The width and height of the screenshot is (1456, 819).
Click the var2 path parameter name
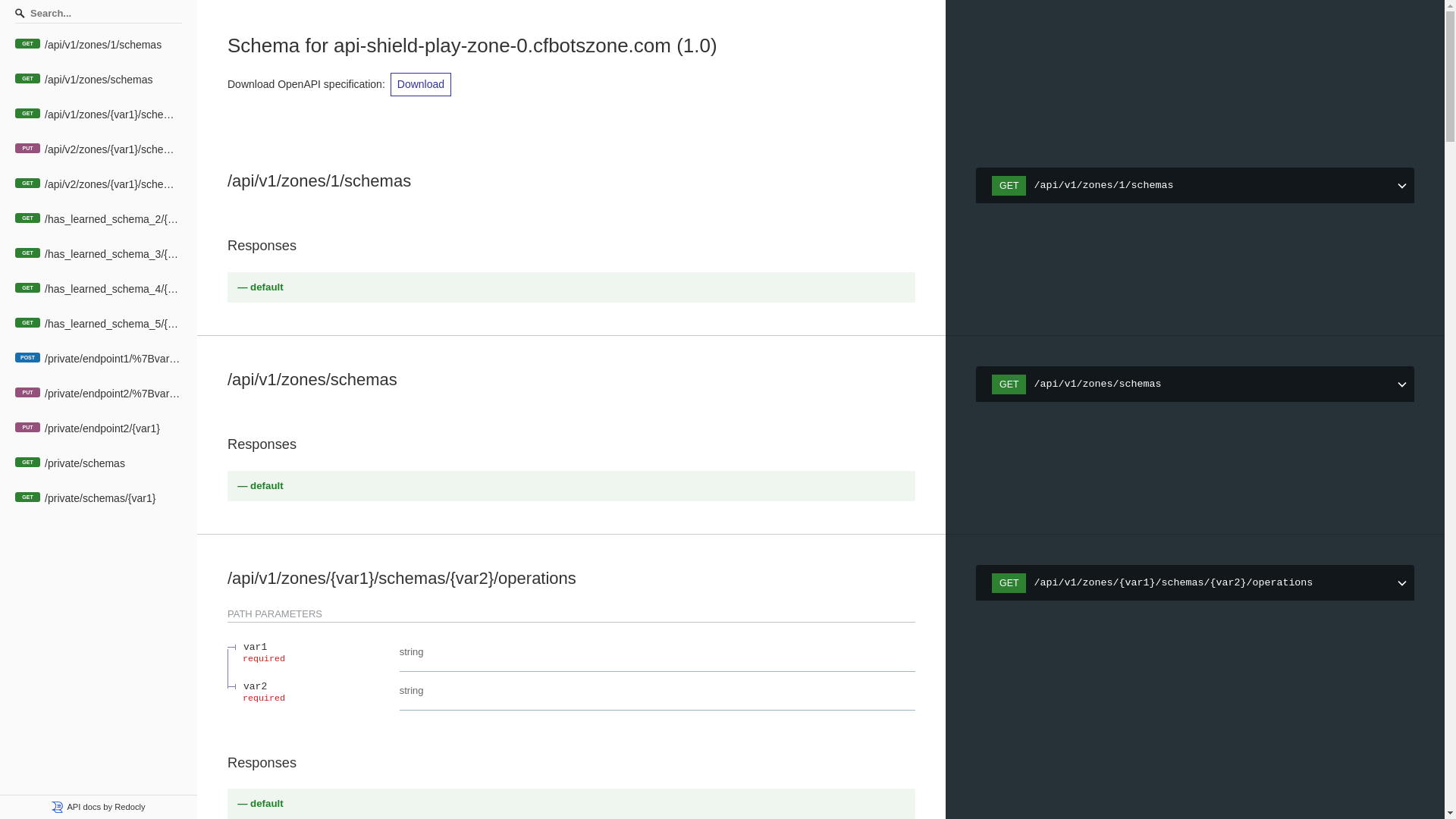coord(255,686)
